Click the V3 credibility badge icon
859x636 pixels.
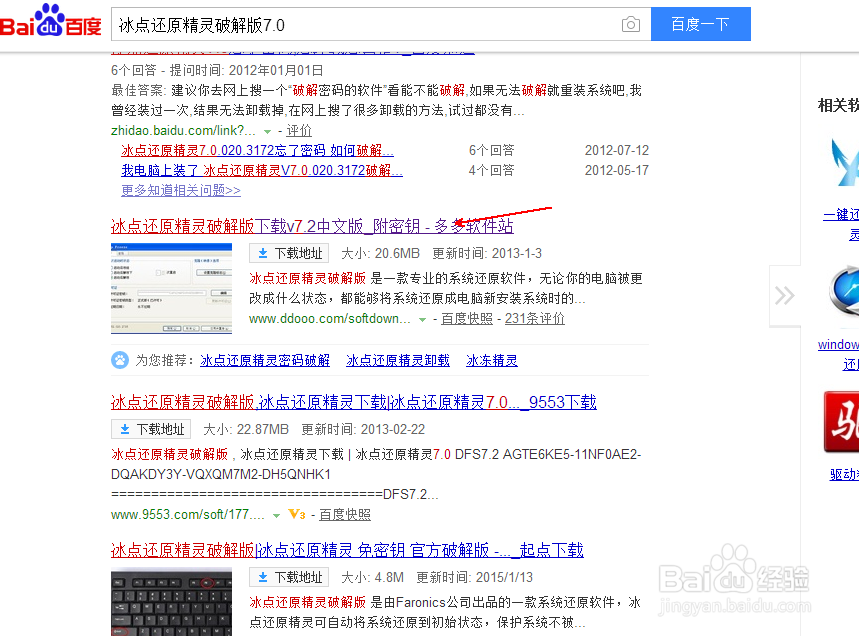point(297,514)
